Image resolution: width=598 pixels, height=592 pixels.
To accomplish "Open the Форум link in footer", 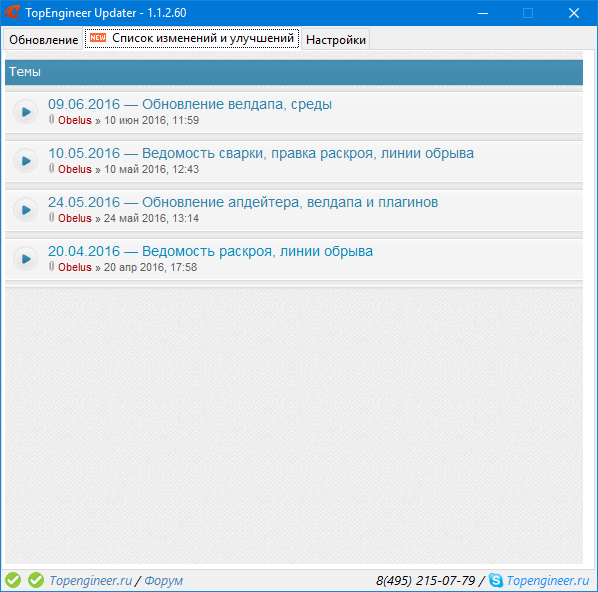I will click(x=164, y=581).
